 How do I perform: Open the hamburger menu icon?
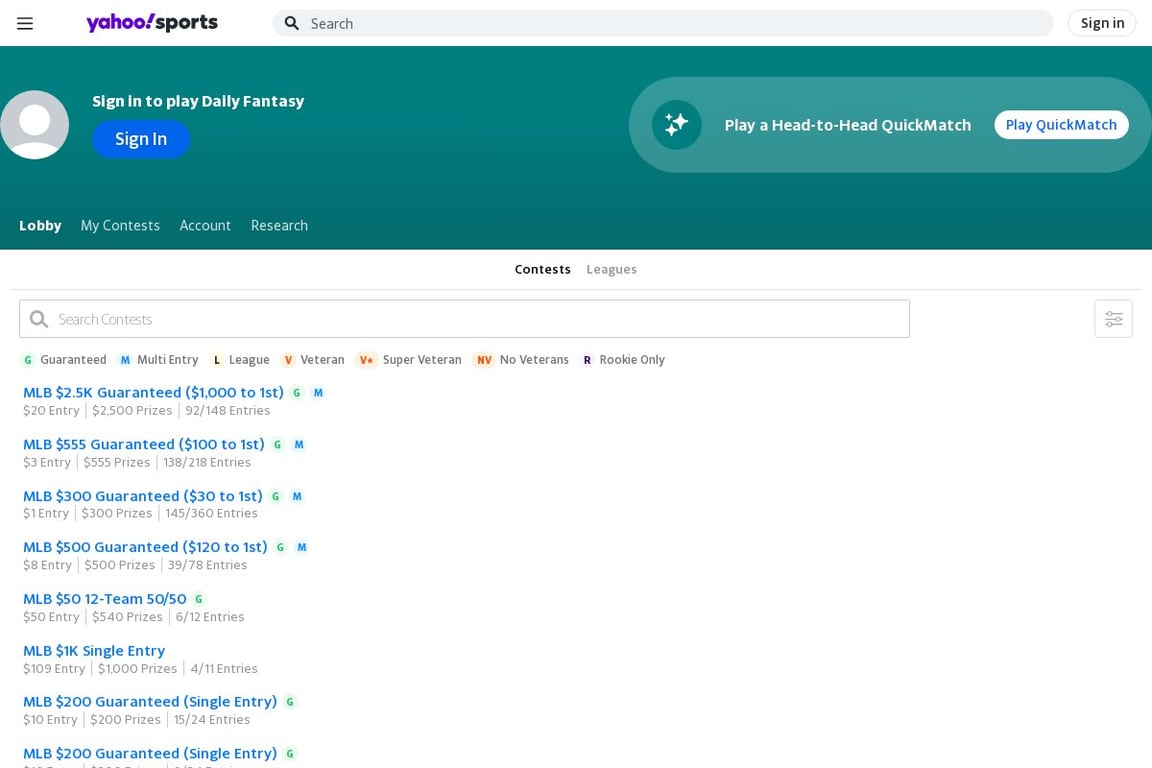click(25, 24)
